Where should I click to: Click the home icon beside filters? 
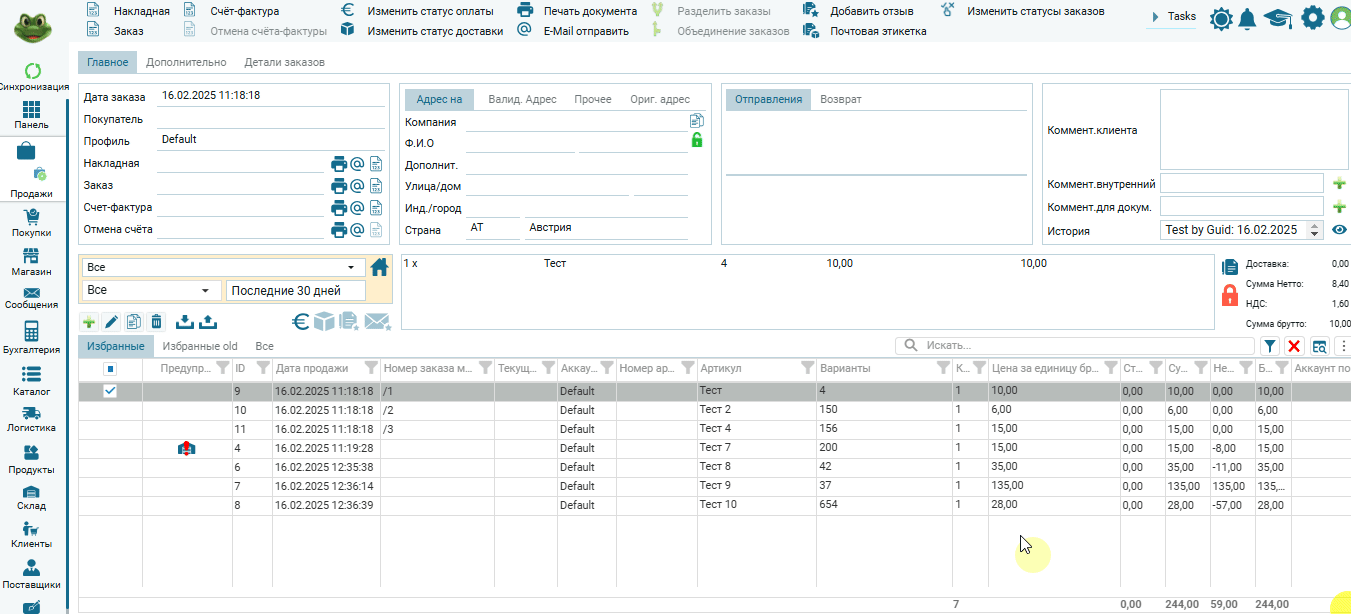tap(379, 267)
